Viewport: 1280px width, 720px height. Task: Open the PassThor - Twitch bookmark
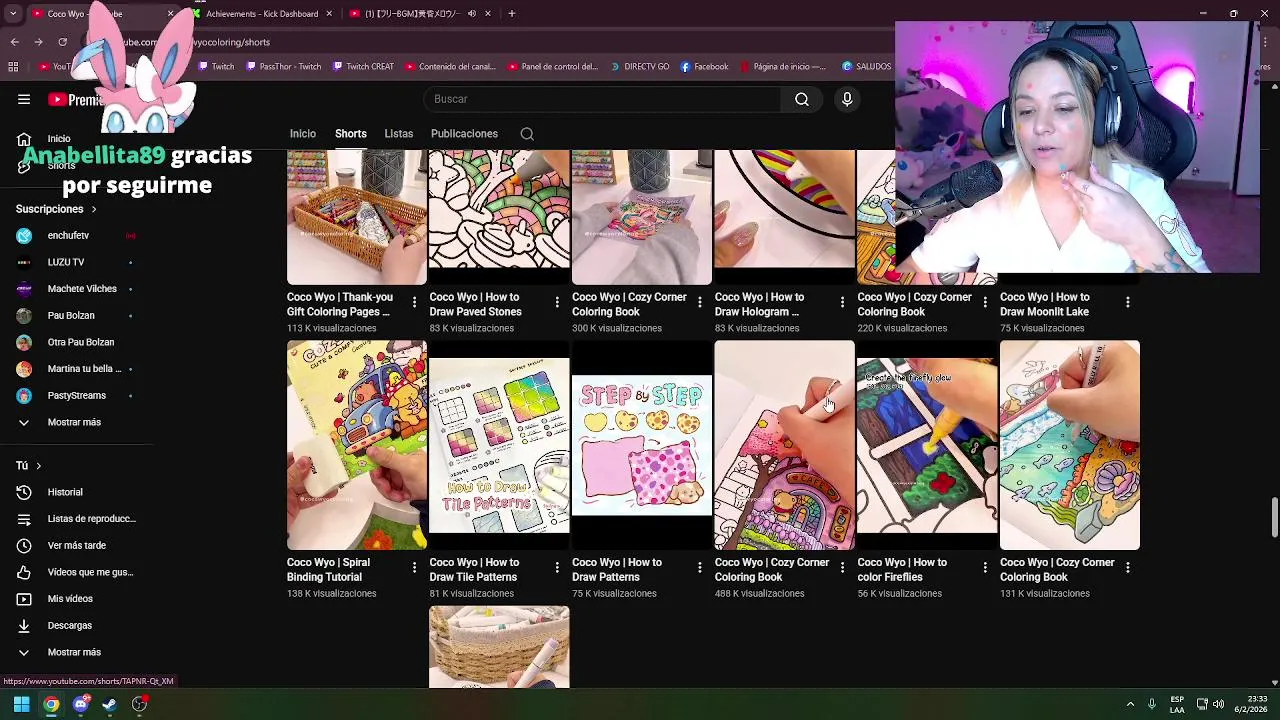pos(283,67)
